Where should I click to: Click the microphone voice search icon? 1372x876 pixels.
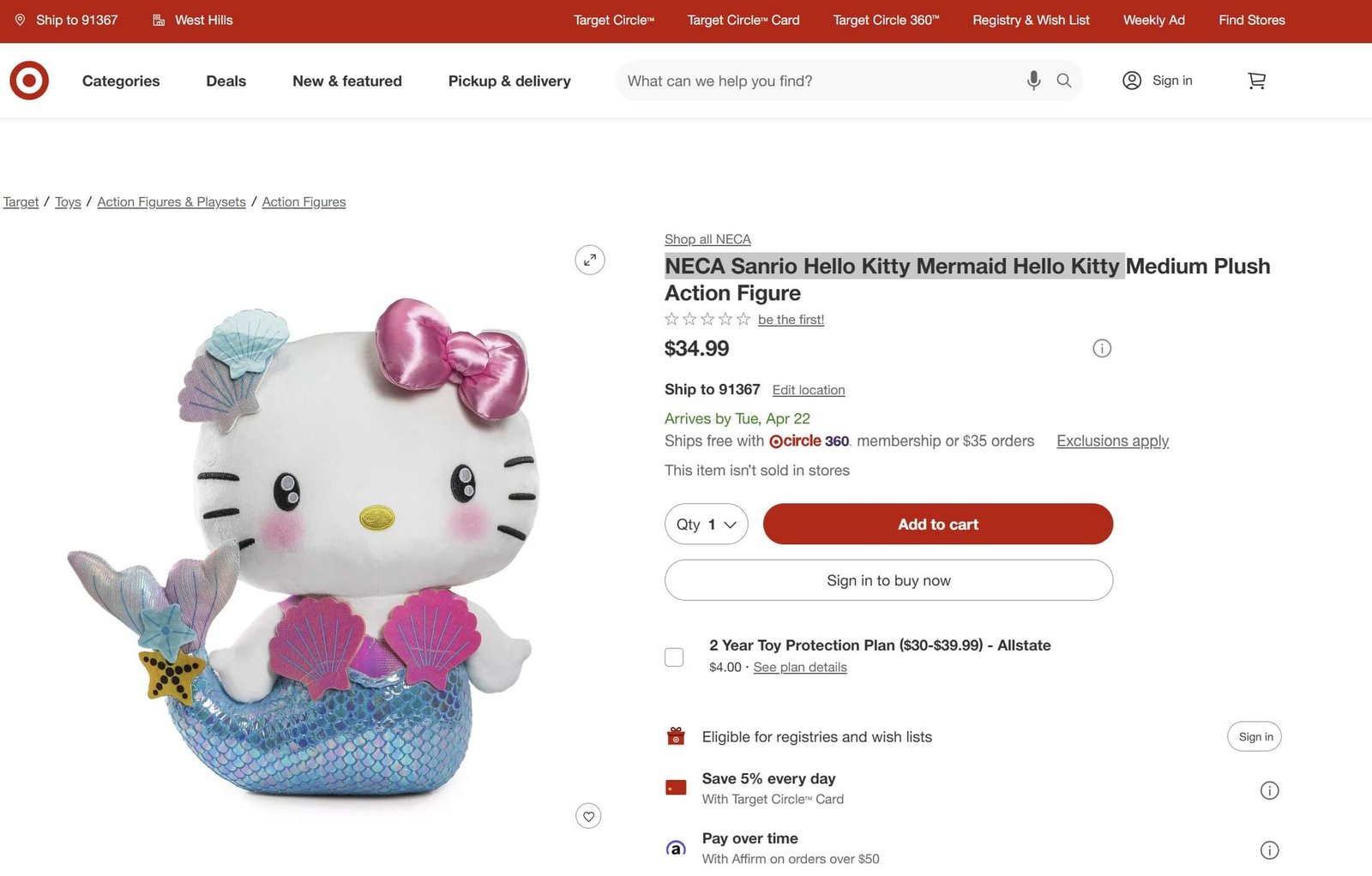click(1033, 81)
